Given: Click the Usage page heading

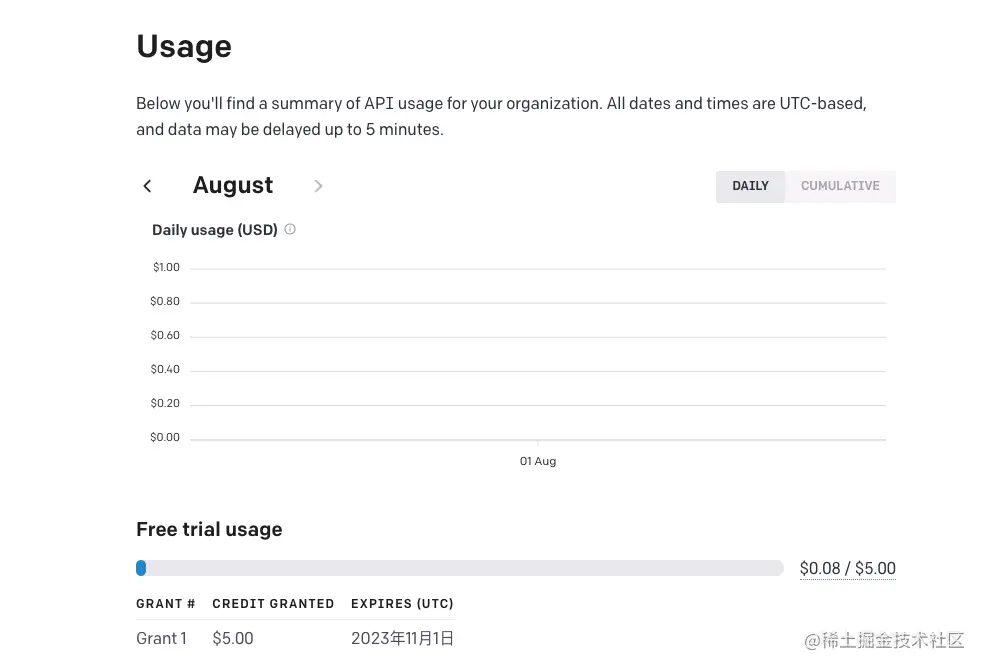Looking at the screenshot, I should tap(184, 47).
